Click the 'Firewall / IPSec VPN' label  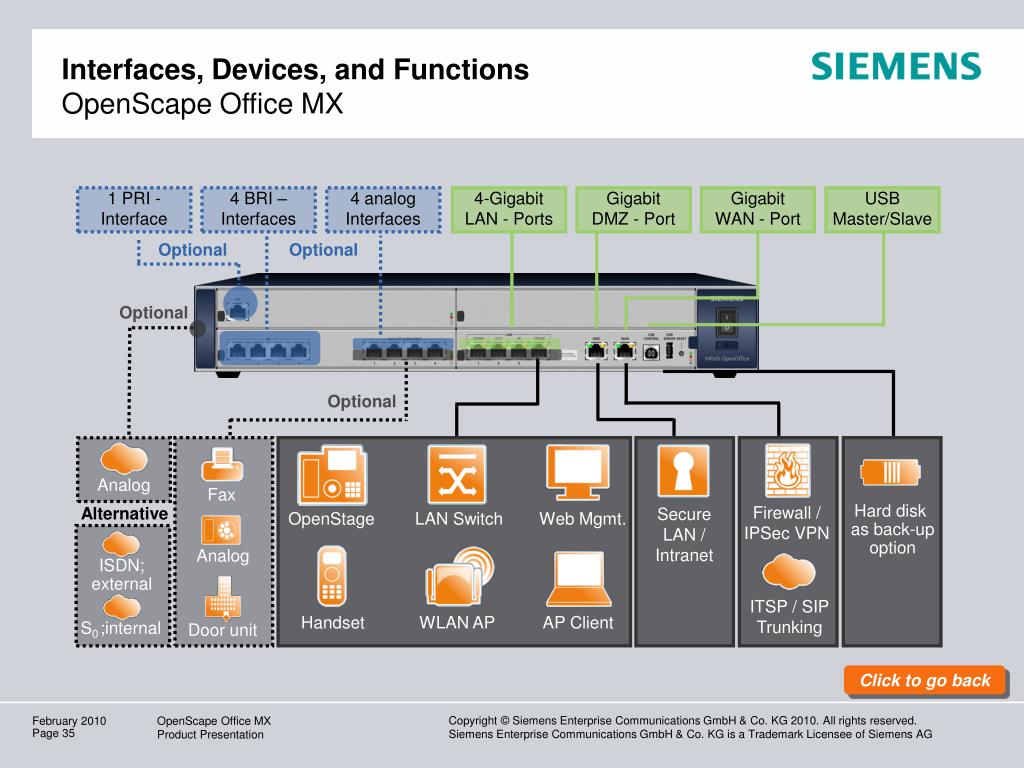pos(787,523)
